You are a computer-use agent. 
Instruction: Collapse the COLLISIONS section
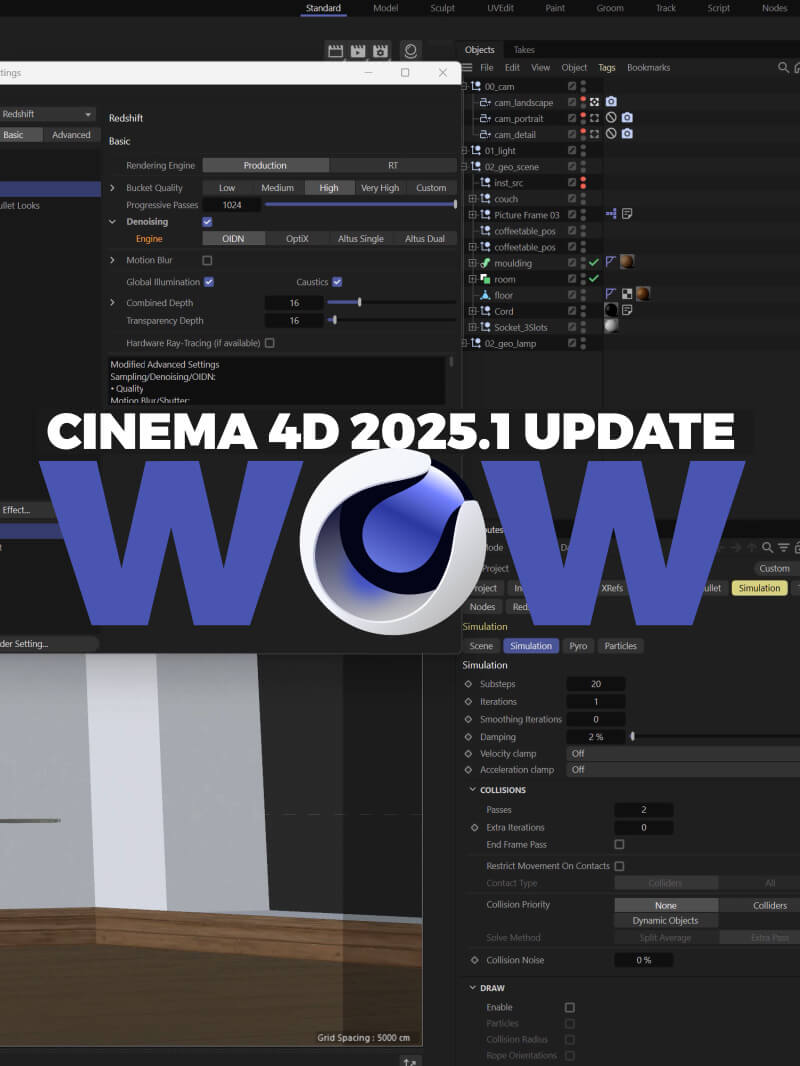[473, 789]
